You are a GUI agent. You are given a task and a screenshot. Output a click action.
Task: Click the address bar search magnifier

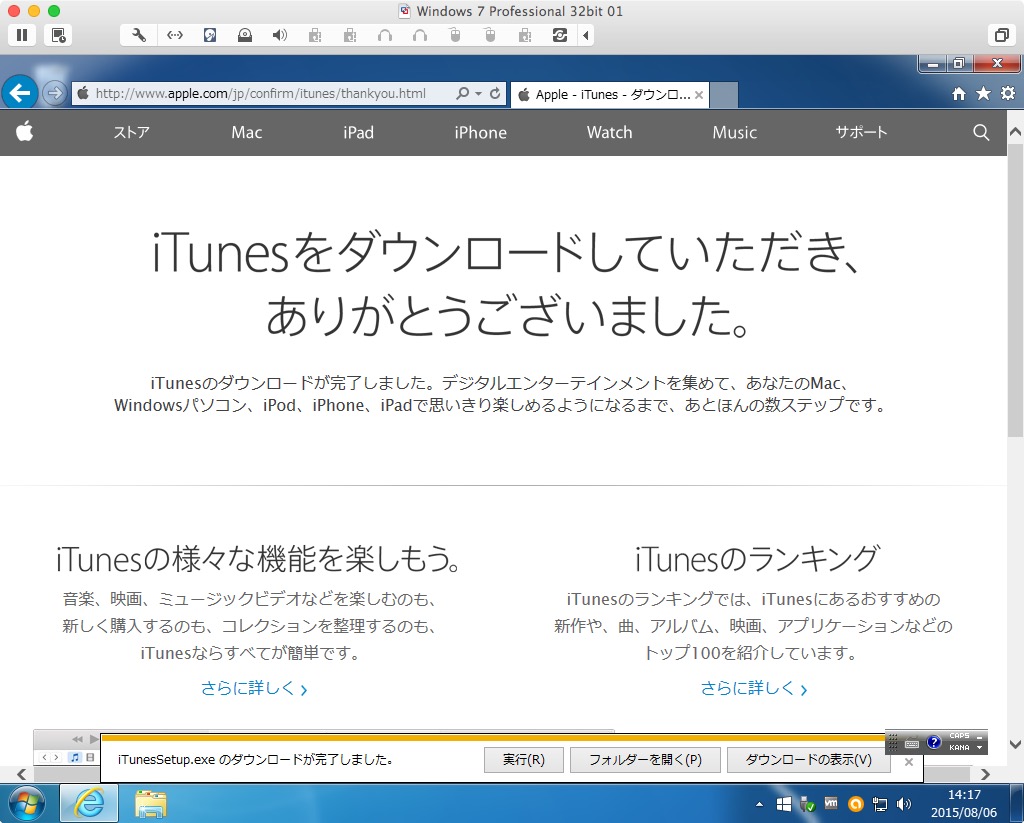pyautogui.click(x=462, y=93)
